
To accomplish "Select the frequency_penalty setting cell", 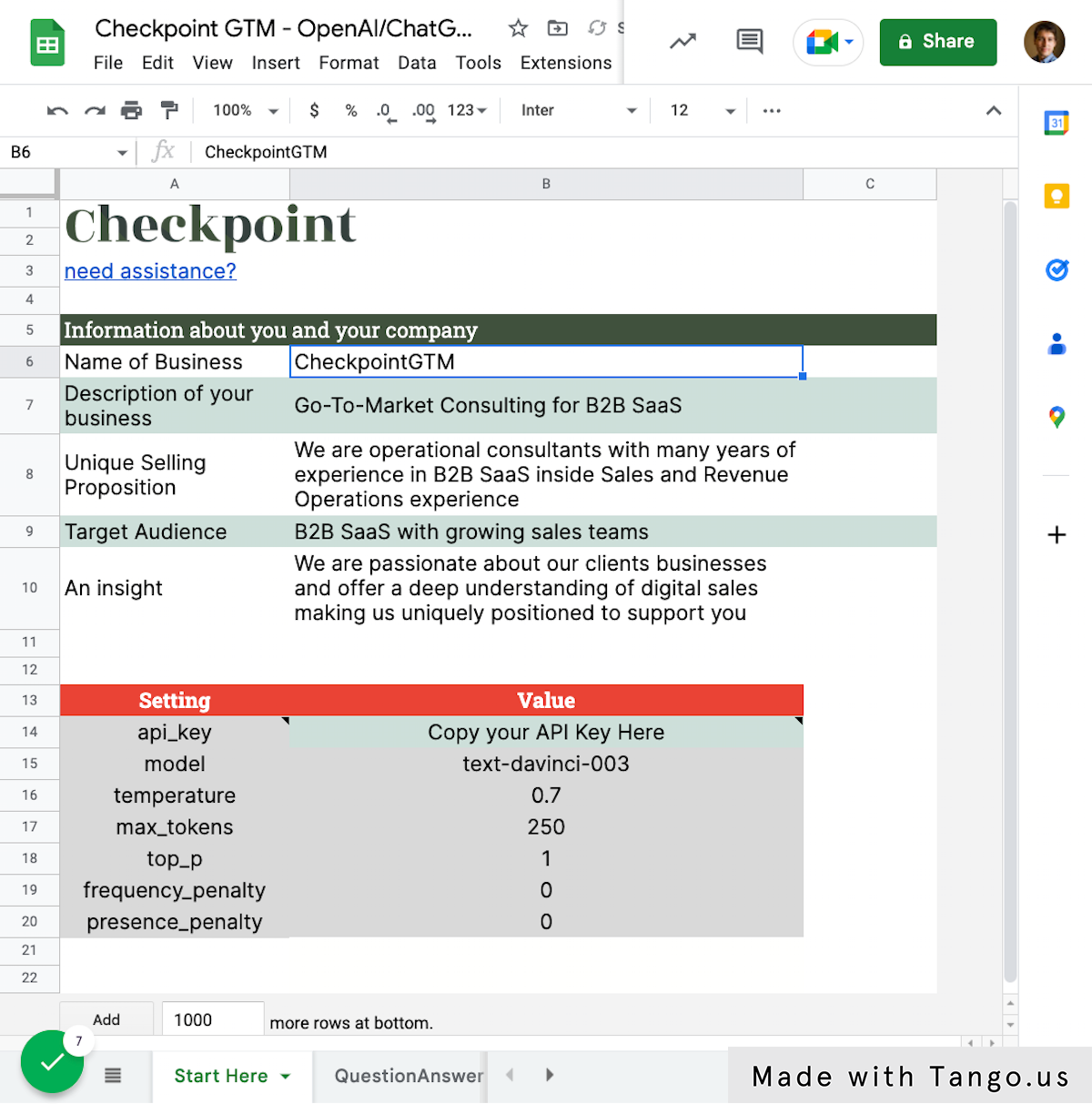I will (x=175, y=890).
